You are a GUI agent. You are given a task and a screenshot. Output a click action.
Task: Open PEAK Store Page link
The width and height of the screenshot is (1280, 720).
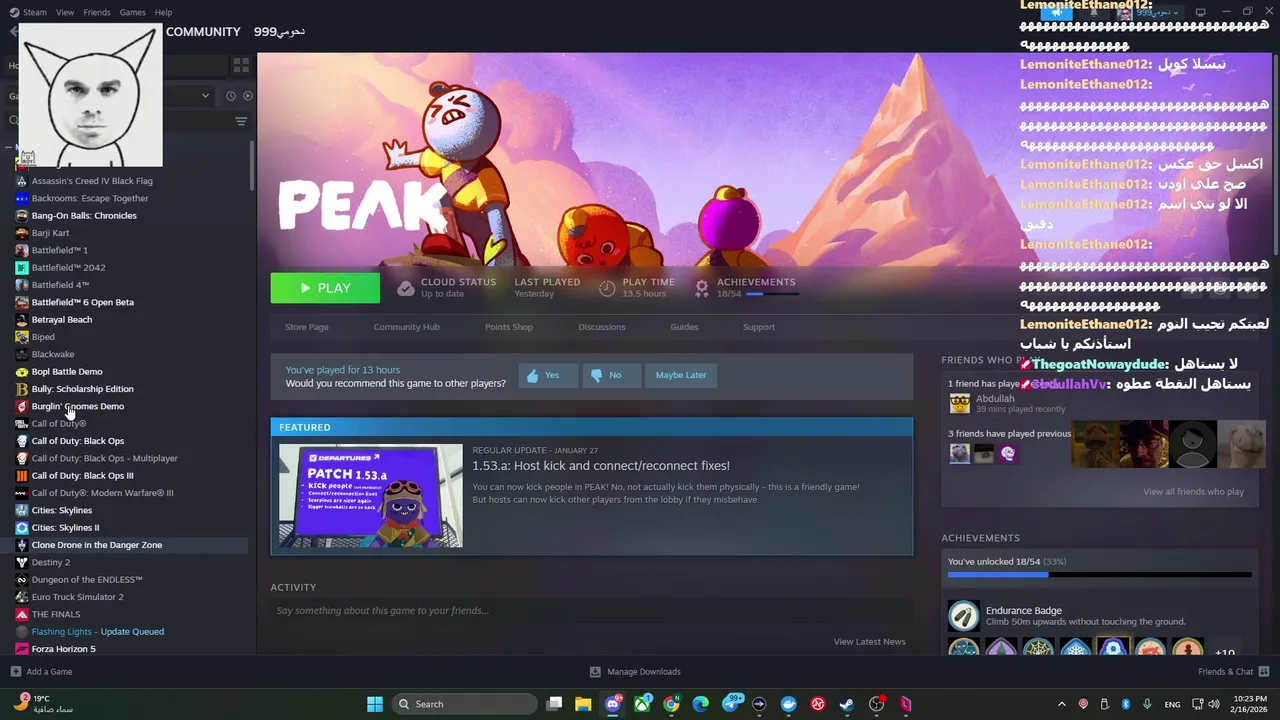(x=307, y=327)
